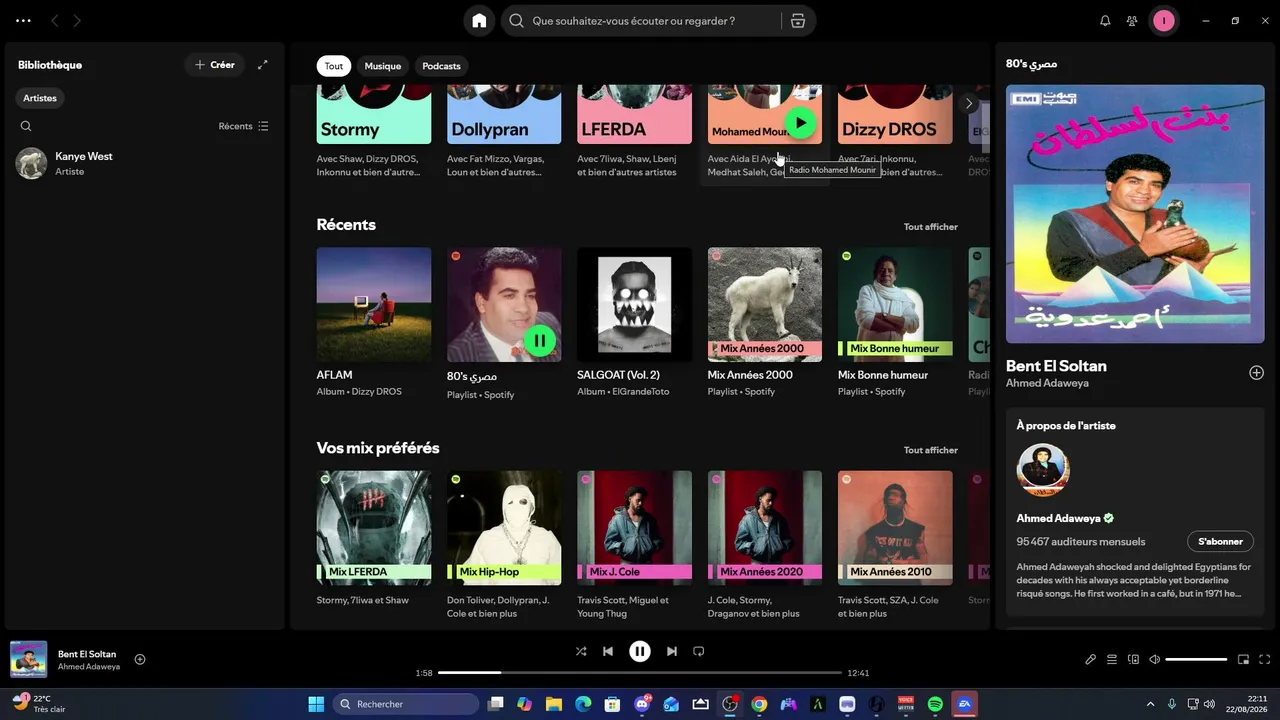1280x720 pixels.
Task: Click the Bent El Soltan album artwork
Action: [1135, 214]
